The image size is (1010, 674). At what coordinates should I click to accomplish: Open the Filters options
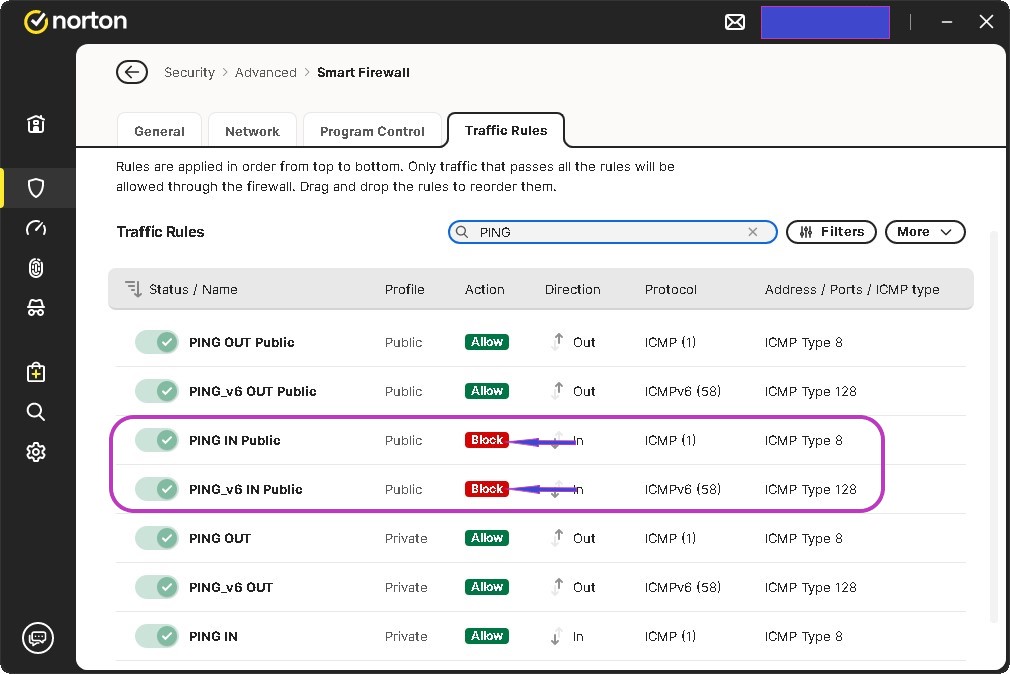(x=831, y=232)
